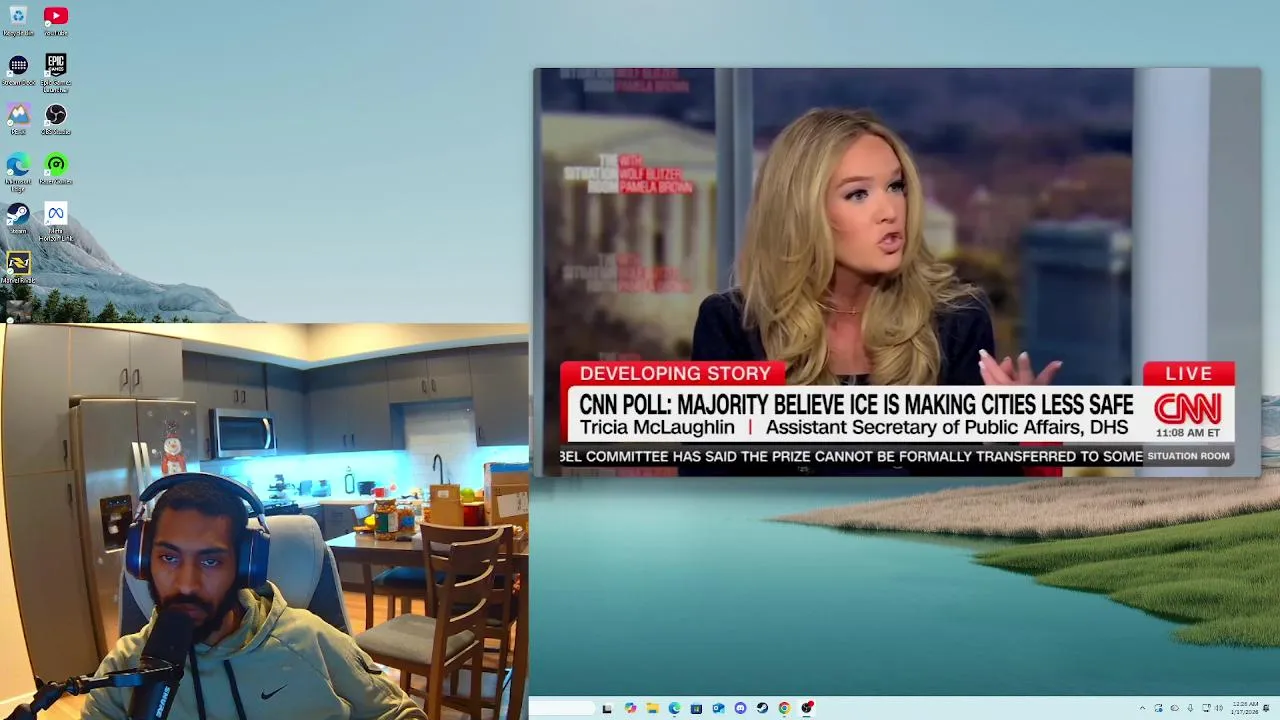1280x720 pixels.
Task: Click the red 'LIVE' label on video
Action: coord(1189,373)
